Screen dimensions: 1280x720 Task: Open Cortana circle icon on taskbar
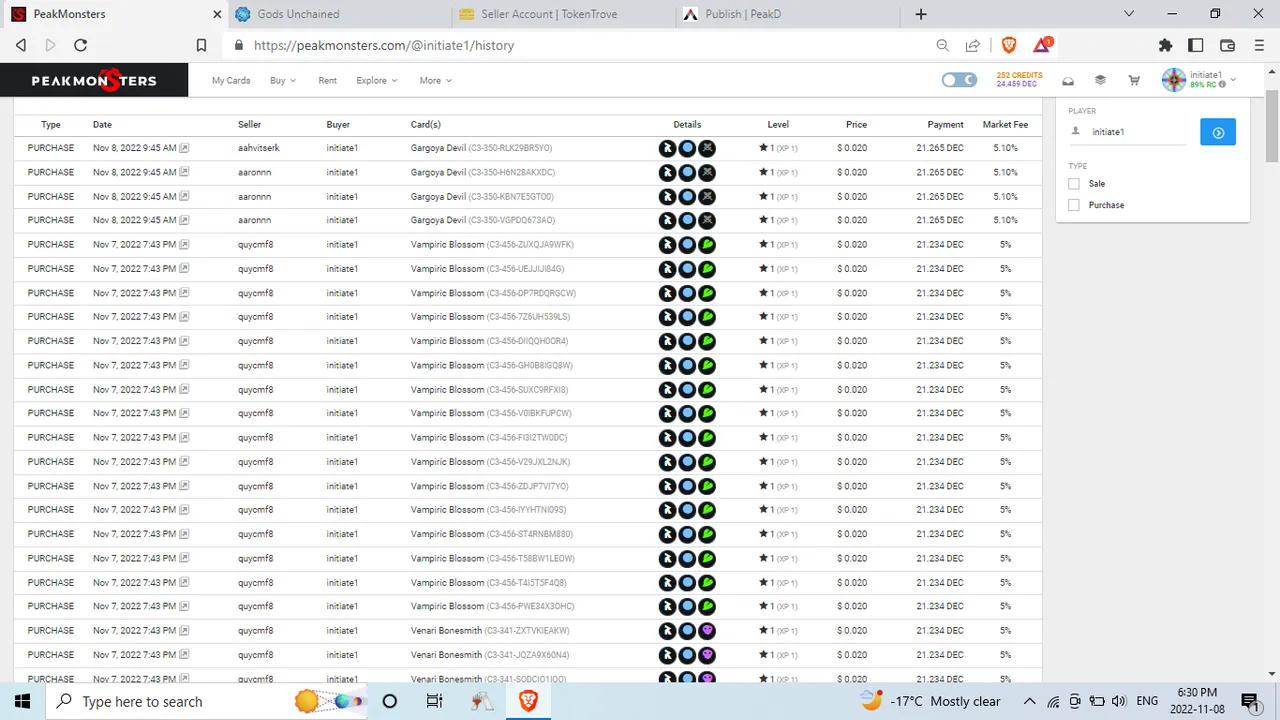tap(390, 701)
